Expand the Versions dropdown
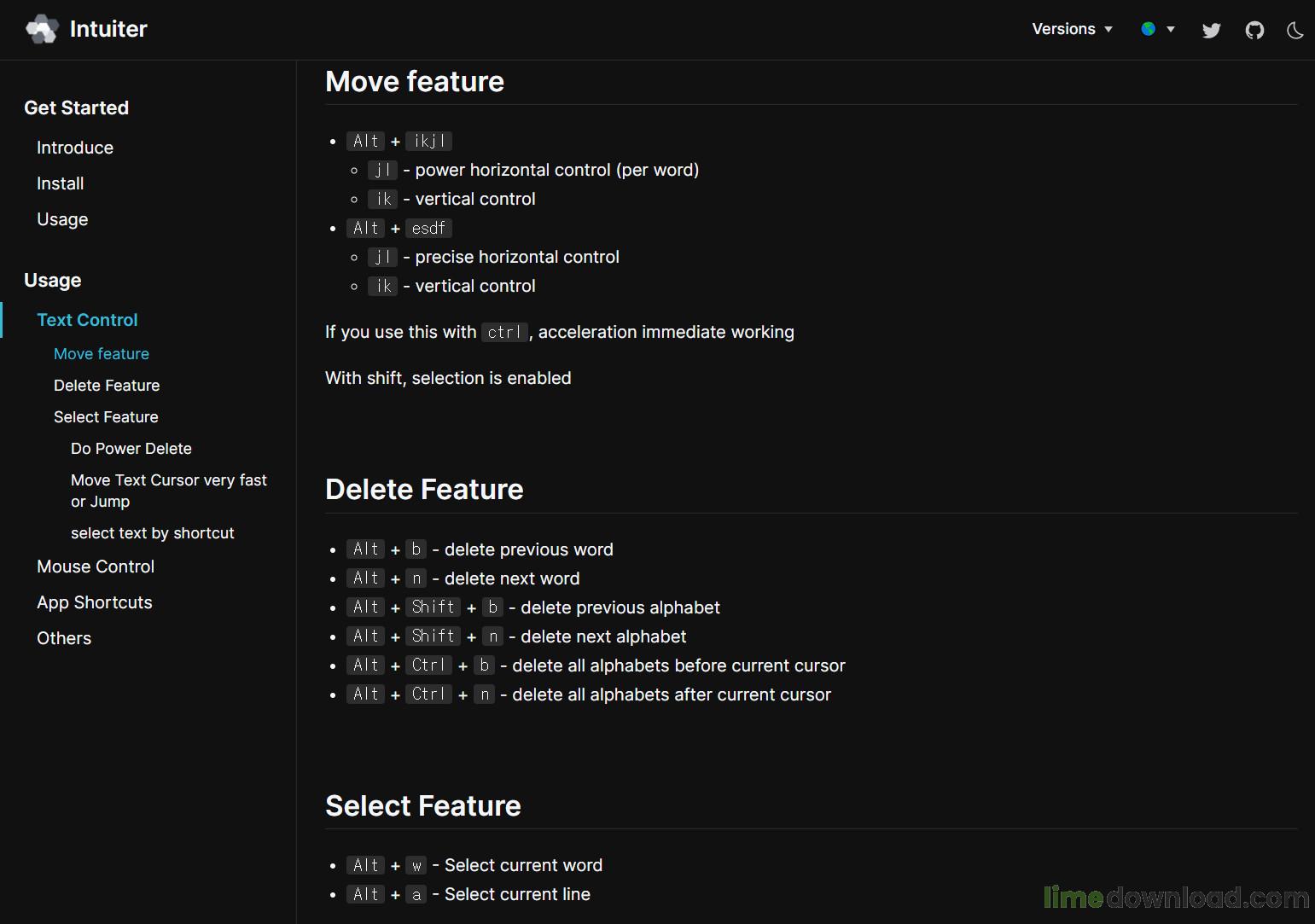 1072,29
